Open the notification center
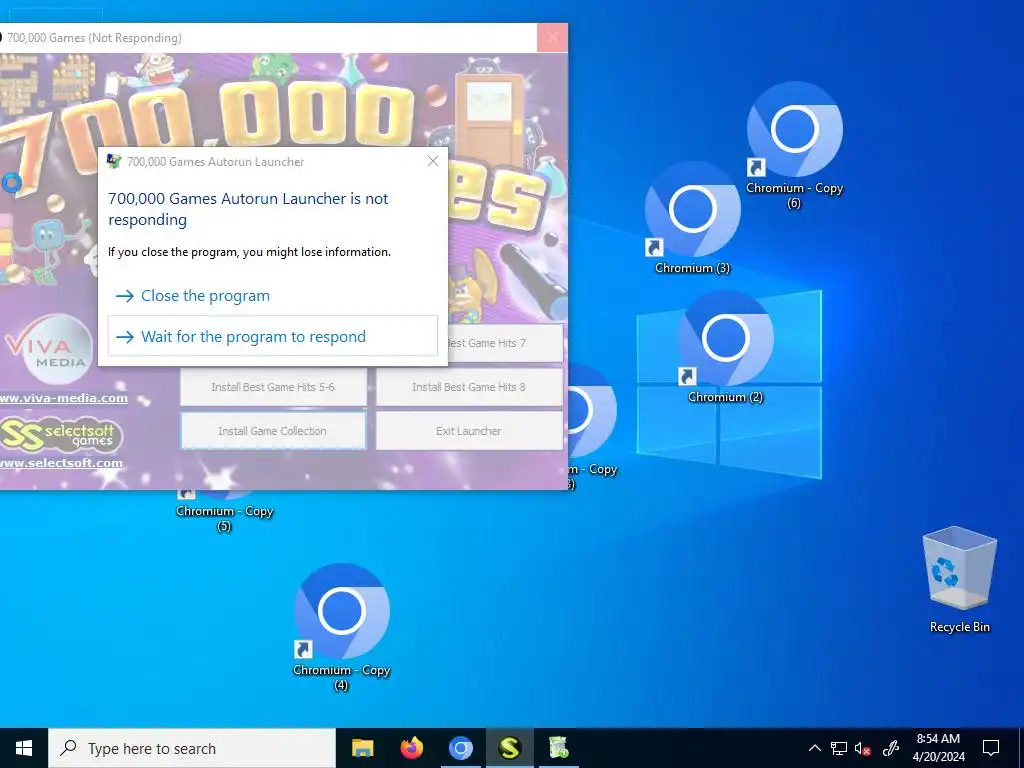The width and height of the screenshot is (1024, 768). (991, 748)
